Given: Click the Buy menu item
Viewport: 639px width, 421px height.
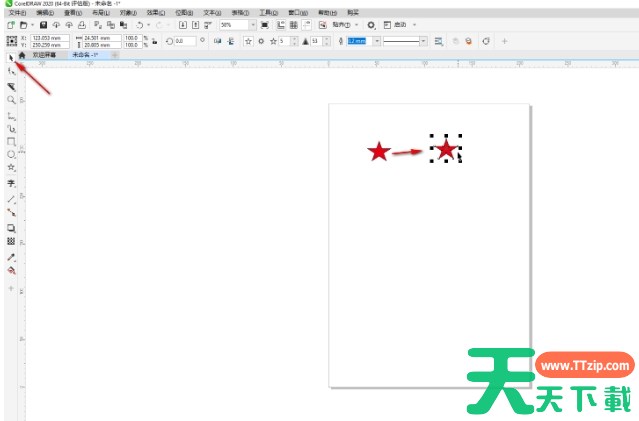Looking at the screenshot, I should 353,13.
